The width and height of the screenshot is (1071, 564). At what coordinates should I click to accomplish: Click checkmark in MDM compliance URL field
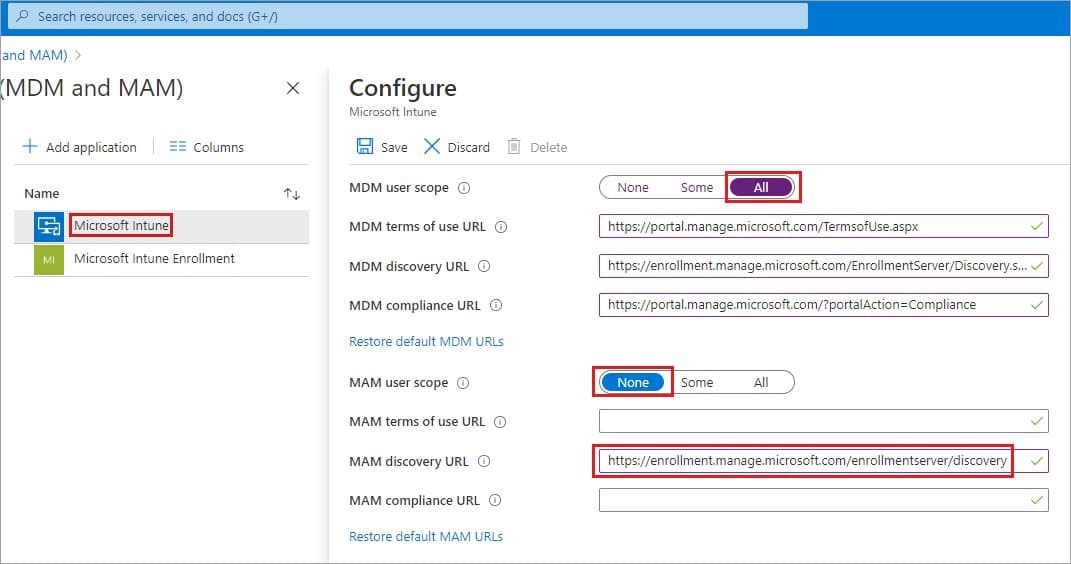tap(1036, 305)
